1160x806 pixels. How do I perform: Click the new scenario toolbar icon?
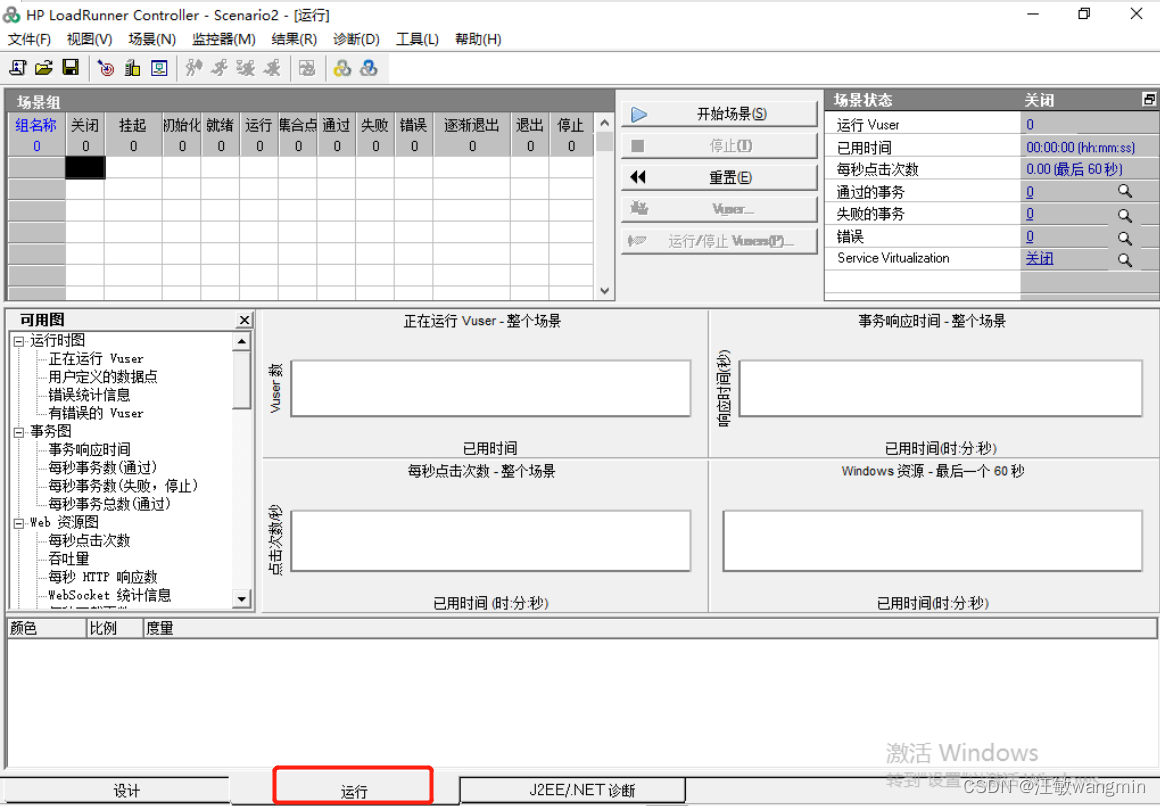[18, 67]
